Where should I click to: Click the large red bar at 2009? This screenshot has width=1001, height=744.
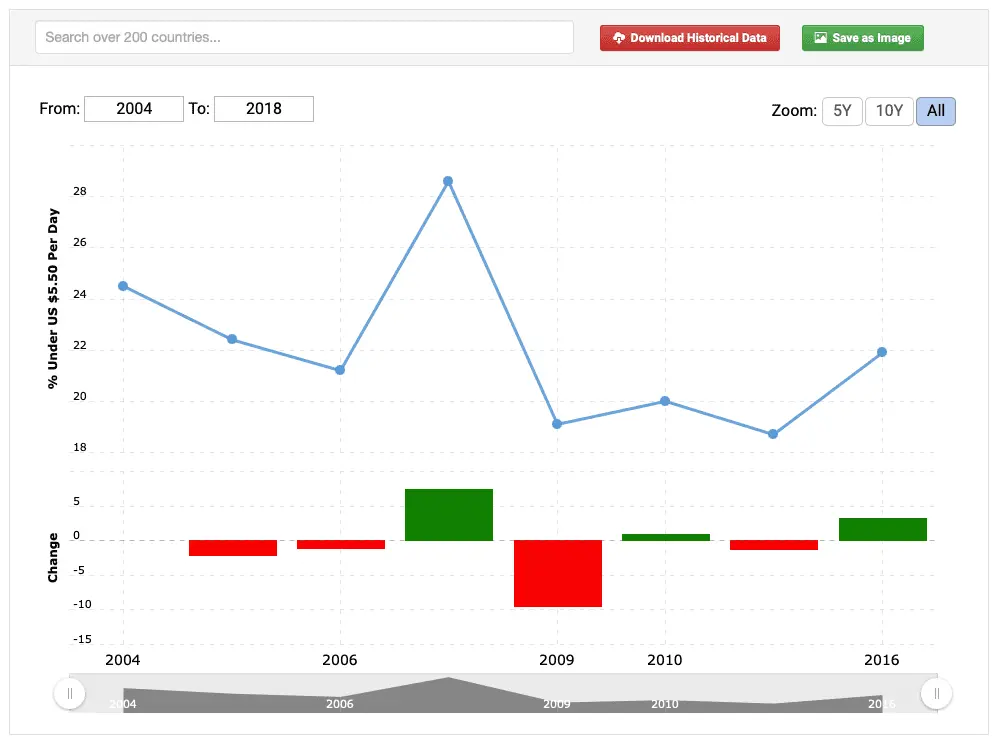[557, 573]
